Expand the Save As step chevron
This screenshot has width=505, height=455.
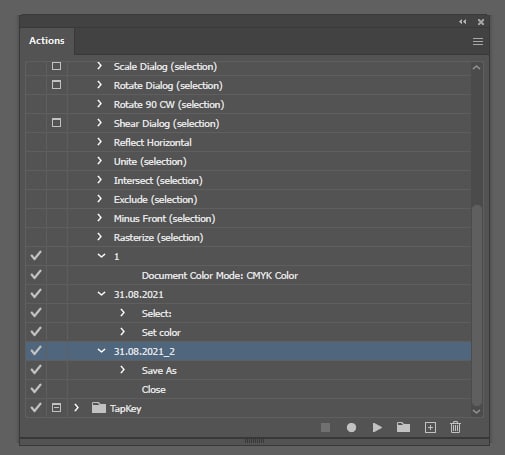point(123,370)
